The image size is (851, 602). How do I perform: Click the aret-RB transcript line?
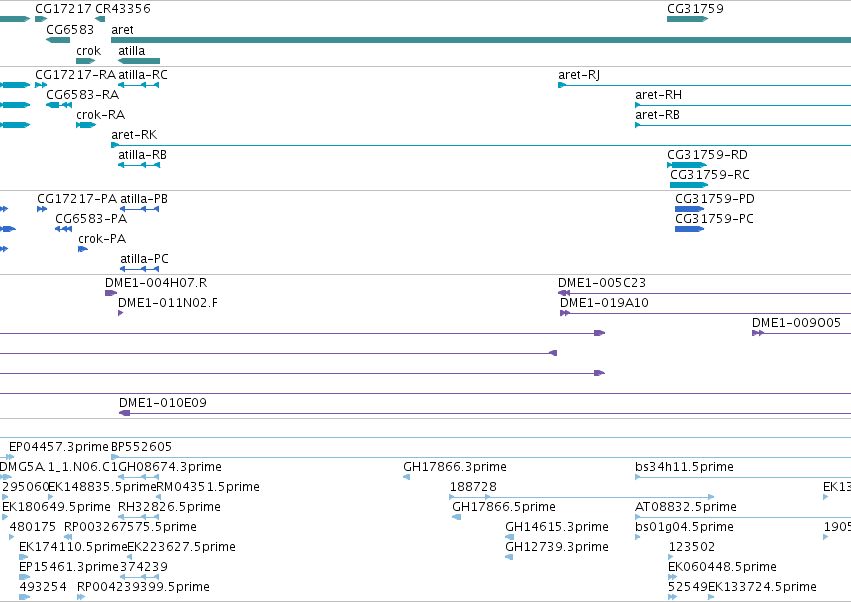click(x=743, y=125)
